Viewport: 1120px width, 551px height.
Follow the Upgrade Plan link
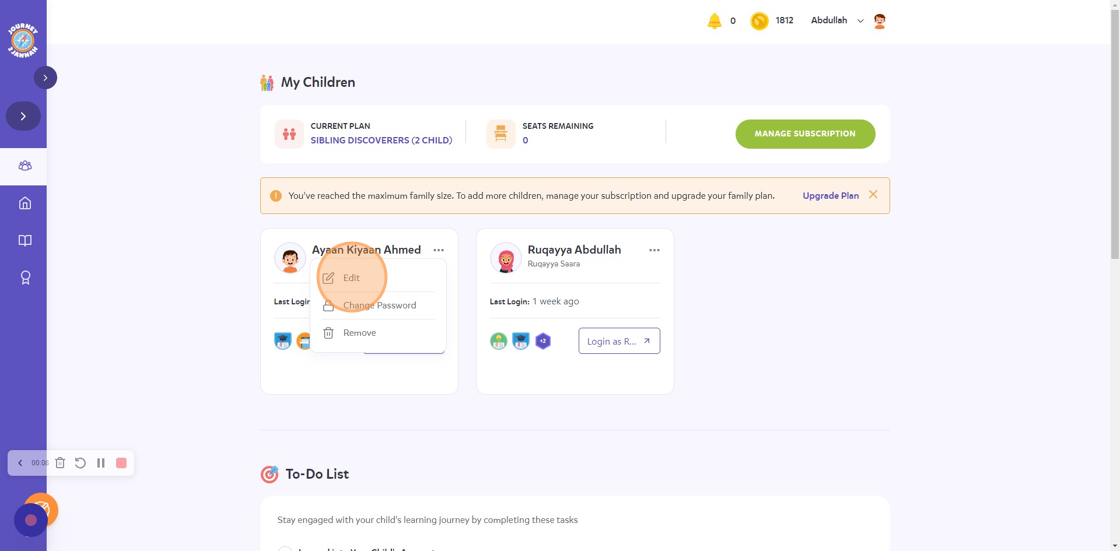[x=831, y=195]
